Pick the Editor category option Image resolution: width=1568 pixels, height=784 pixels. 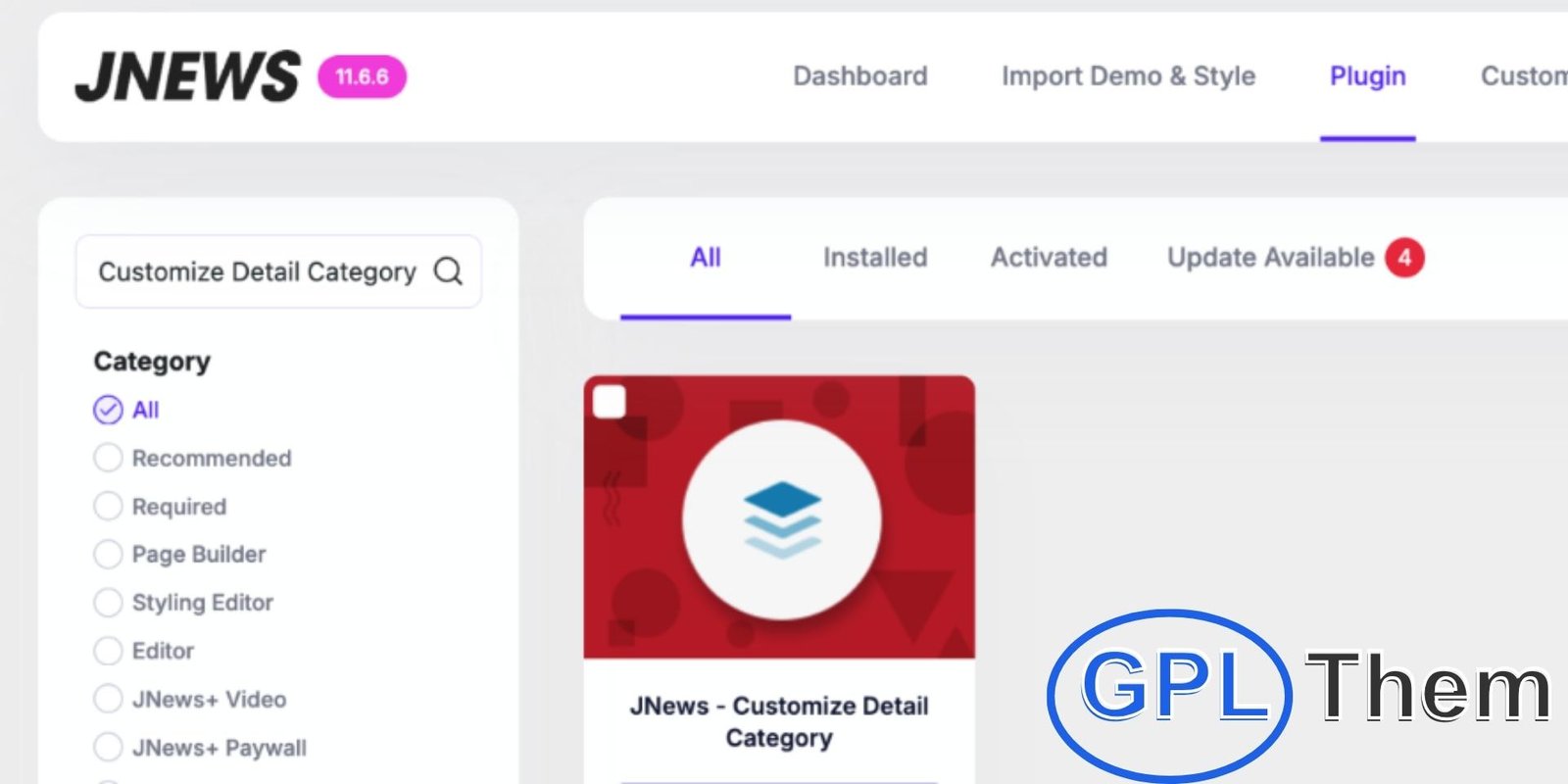pos(108,651)
